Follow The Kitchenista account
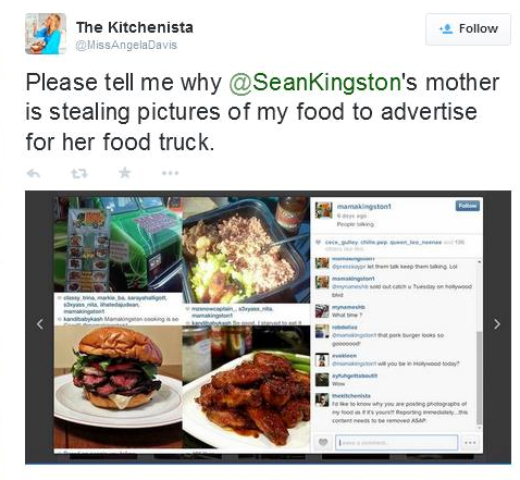This screenshot has width=520, height=480. click(468, 29)
